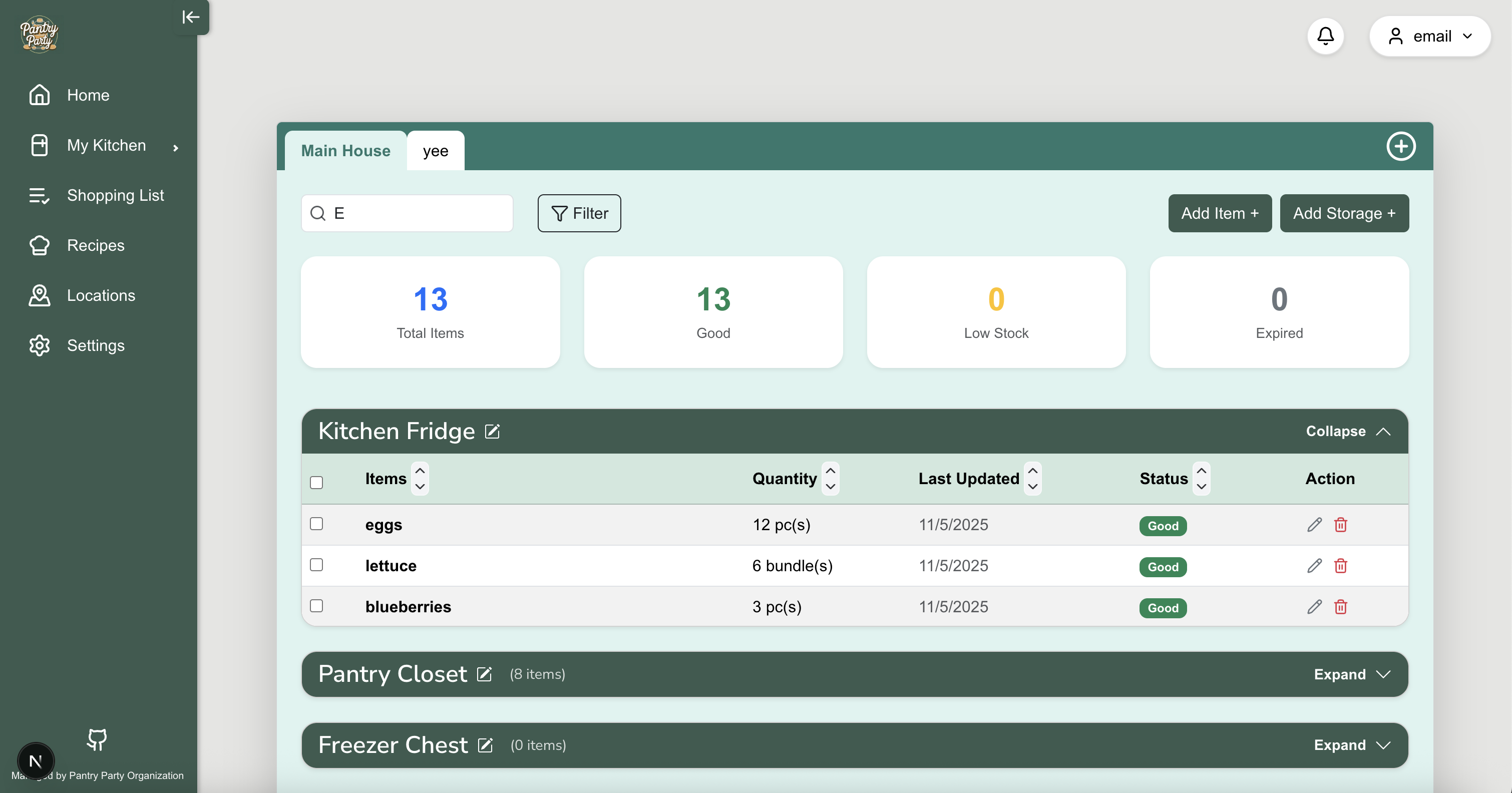This screenshot has width=1512, height=793.
Task: Go to Home in the sidebar
Action: pos(69,95)
